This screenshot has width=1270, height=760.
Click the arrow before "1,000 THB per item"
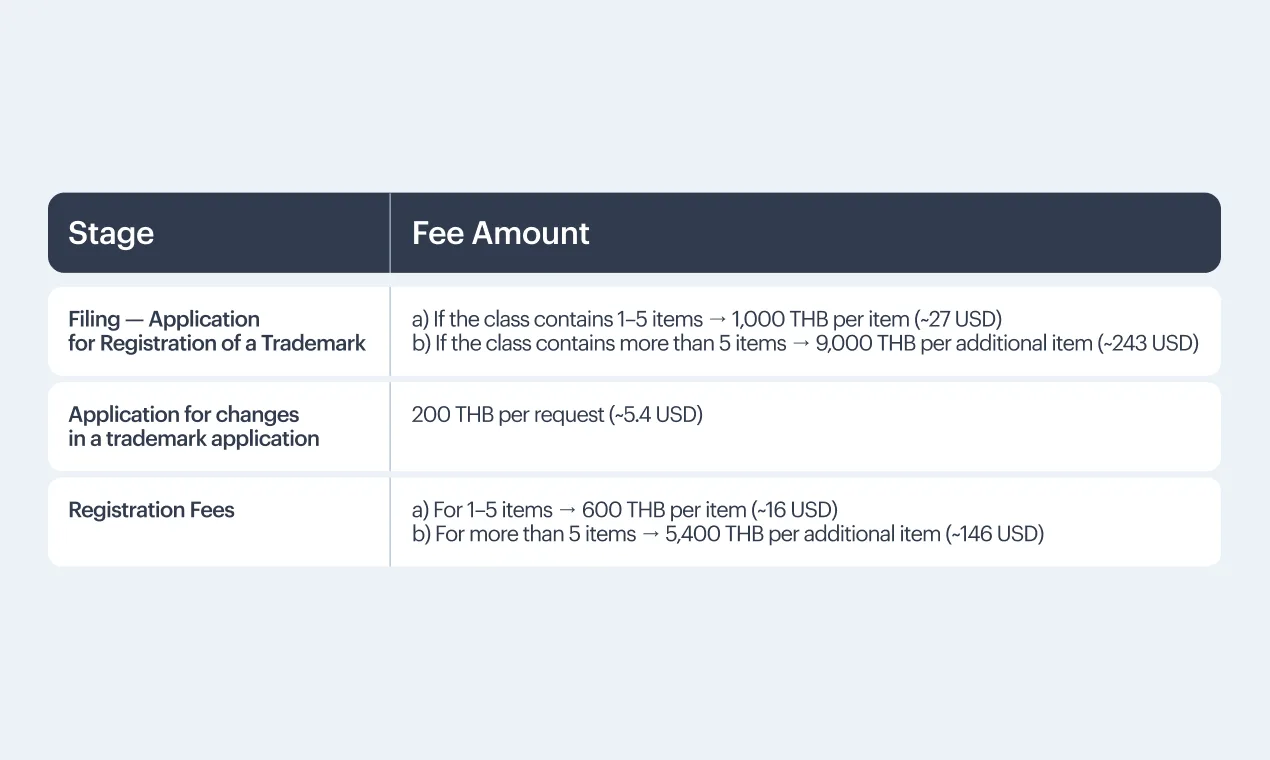pyautogui.click(x=717, y=320)
